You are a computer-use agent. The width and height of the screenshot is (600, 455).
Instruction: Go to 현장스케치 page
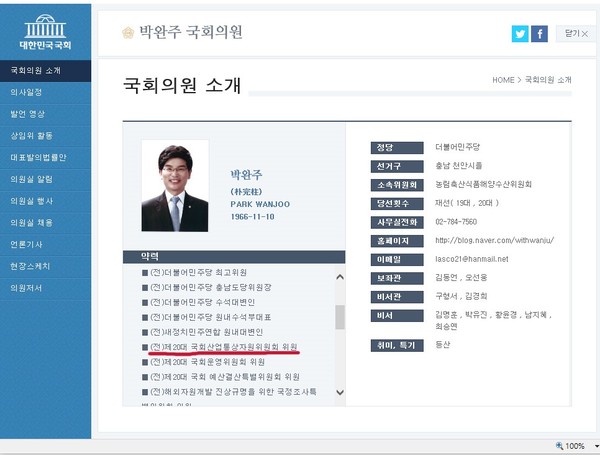tap(31, 266)
